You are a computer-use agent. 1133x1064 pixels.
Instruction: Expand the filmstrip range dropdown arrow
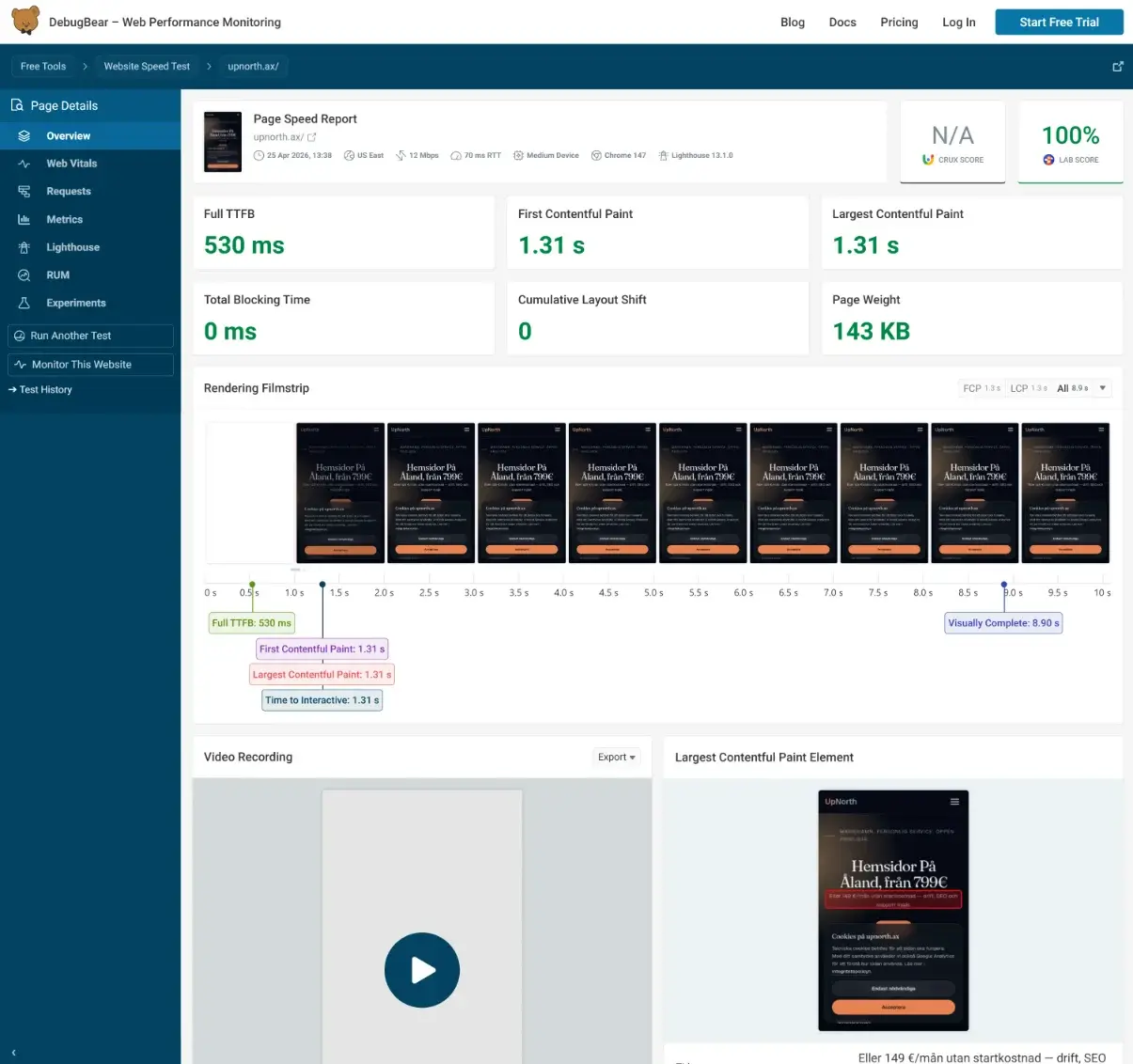1103,388
